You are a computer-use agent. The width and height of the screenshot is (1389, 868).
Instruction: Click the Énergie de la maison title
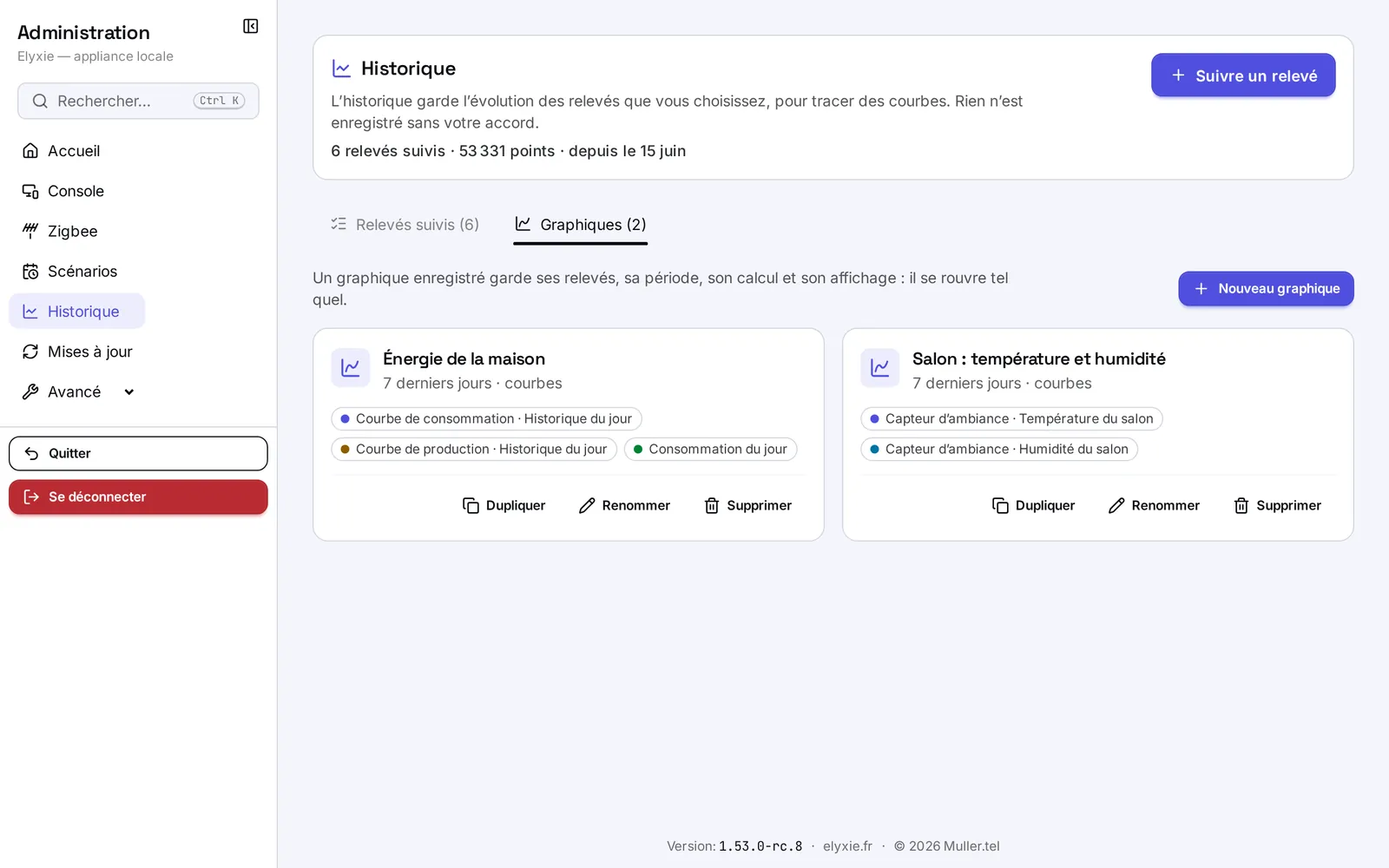point(464,359)
